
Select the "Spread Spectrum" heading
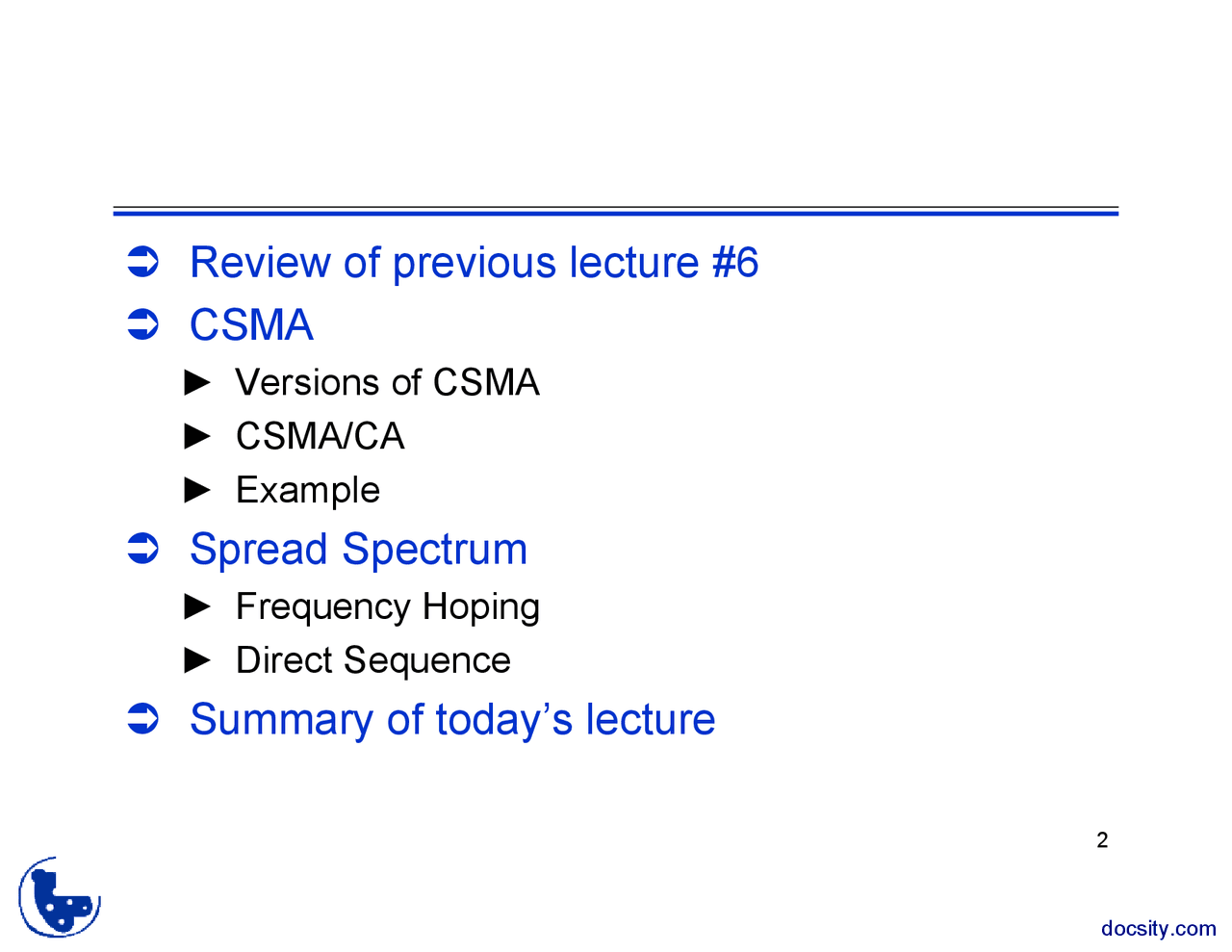358,550
